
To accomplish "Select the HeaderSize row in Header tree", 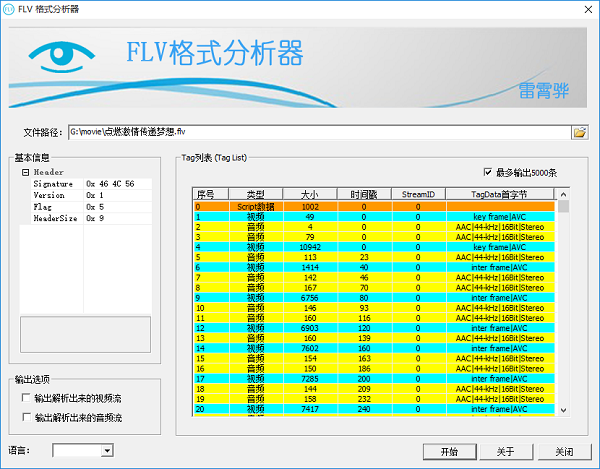I will [x=55, y=218].
